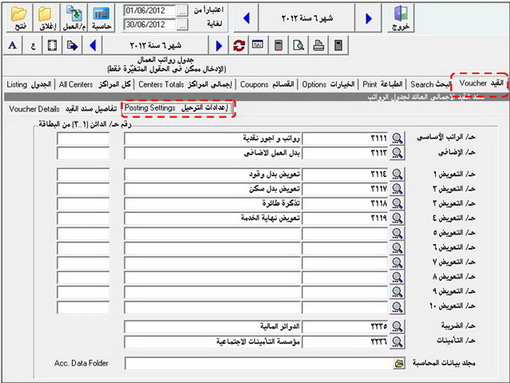Image resolution: width=510 pixels, height=383 pixels.
Task: Search account for حـ/ الراتب الأساسي row
Action: [x=397, y=138]
